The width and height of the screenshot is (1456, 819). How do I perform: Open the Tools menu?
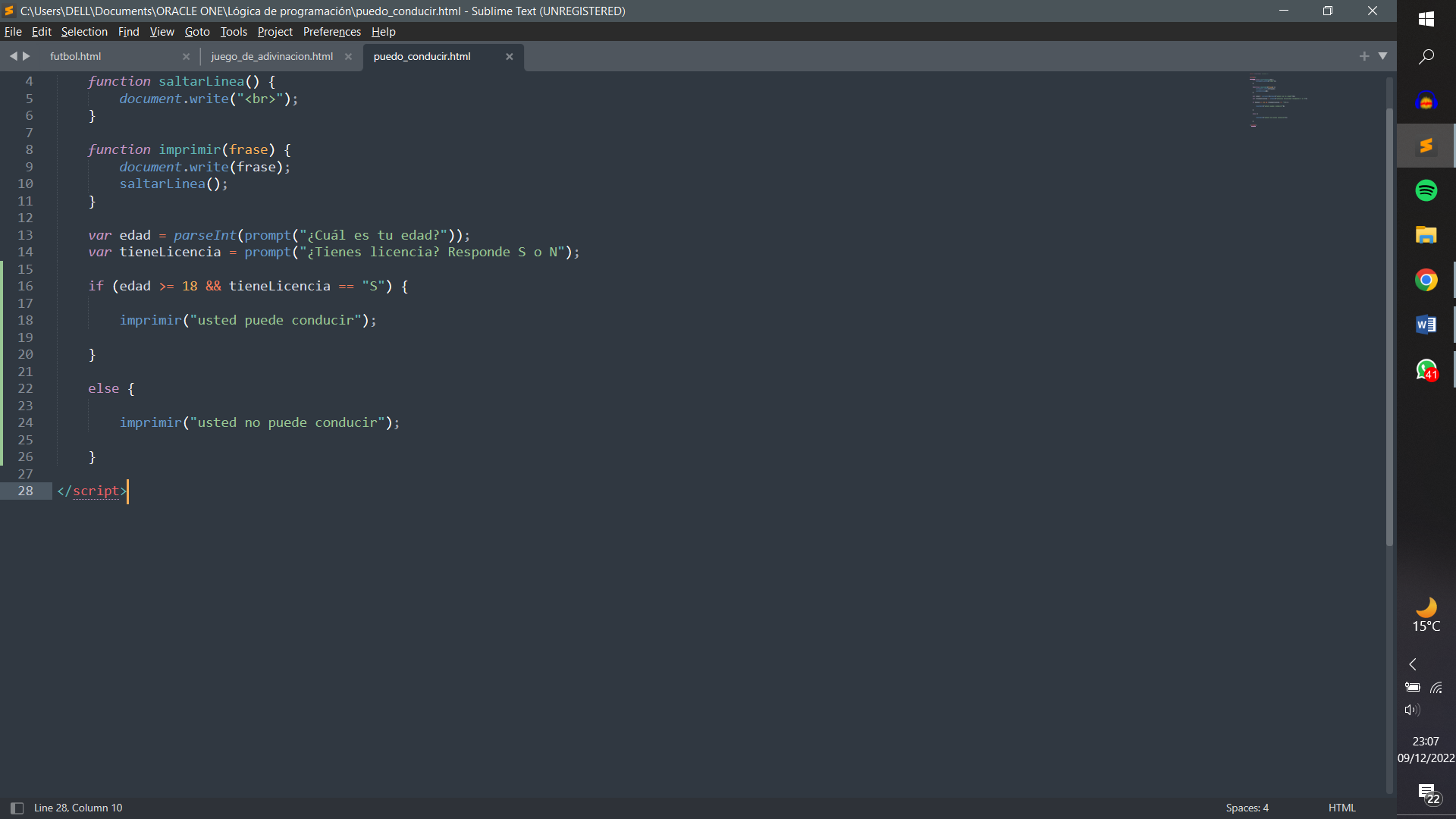click(234, 32)
